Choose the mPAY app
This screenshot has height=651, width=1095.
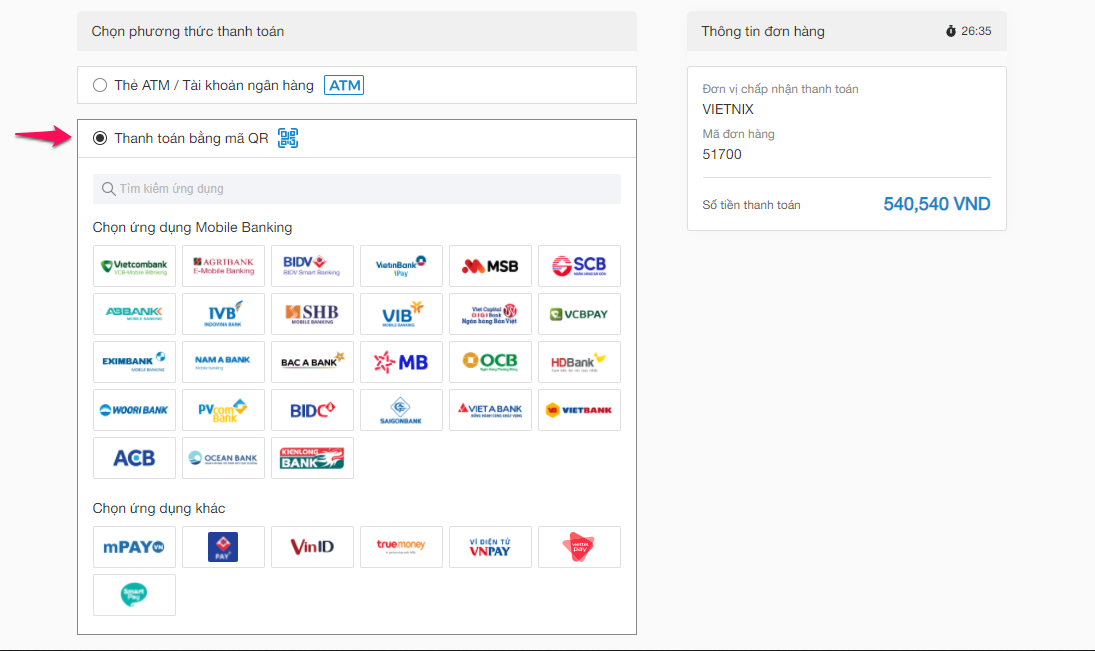(x=134, y=547)
